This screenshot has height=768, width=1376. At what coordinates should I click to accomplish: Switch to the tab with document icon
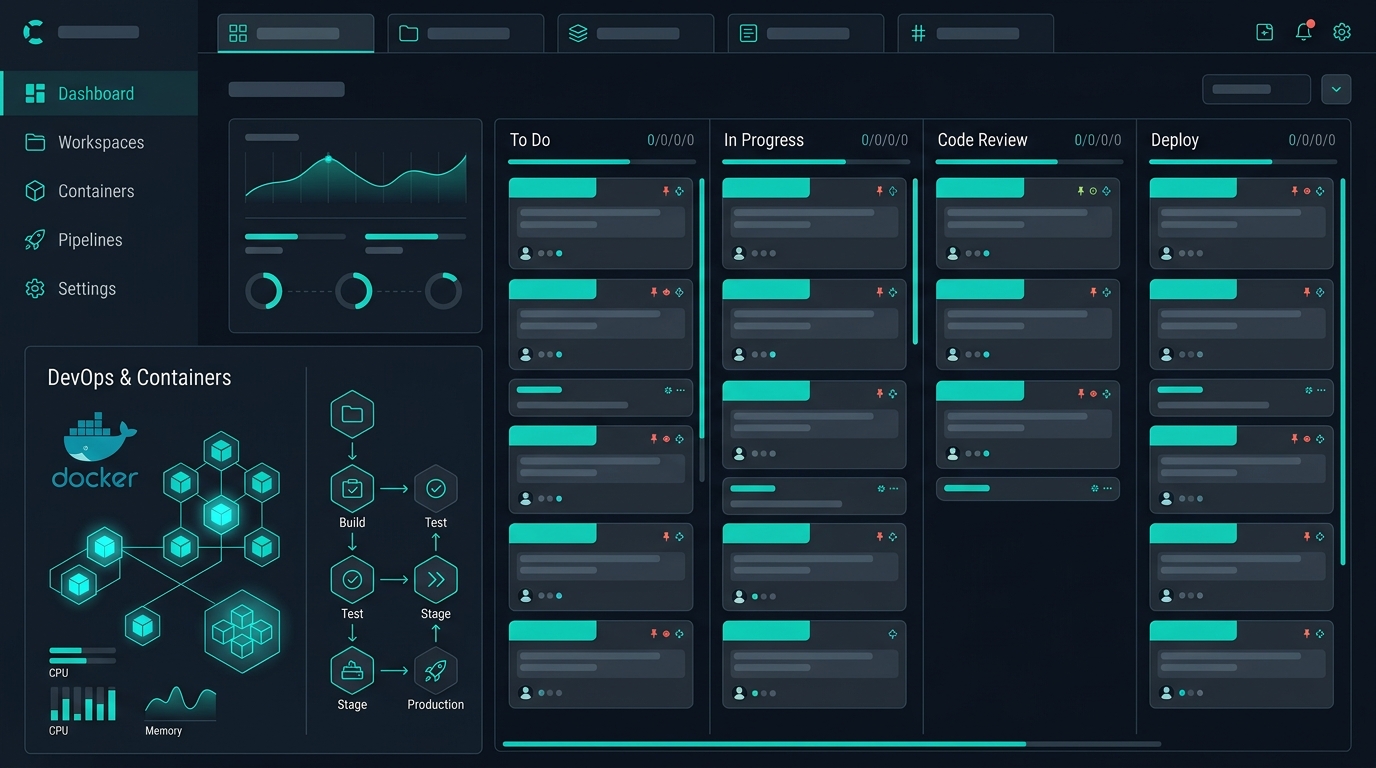coord(806,33)
